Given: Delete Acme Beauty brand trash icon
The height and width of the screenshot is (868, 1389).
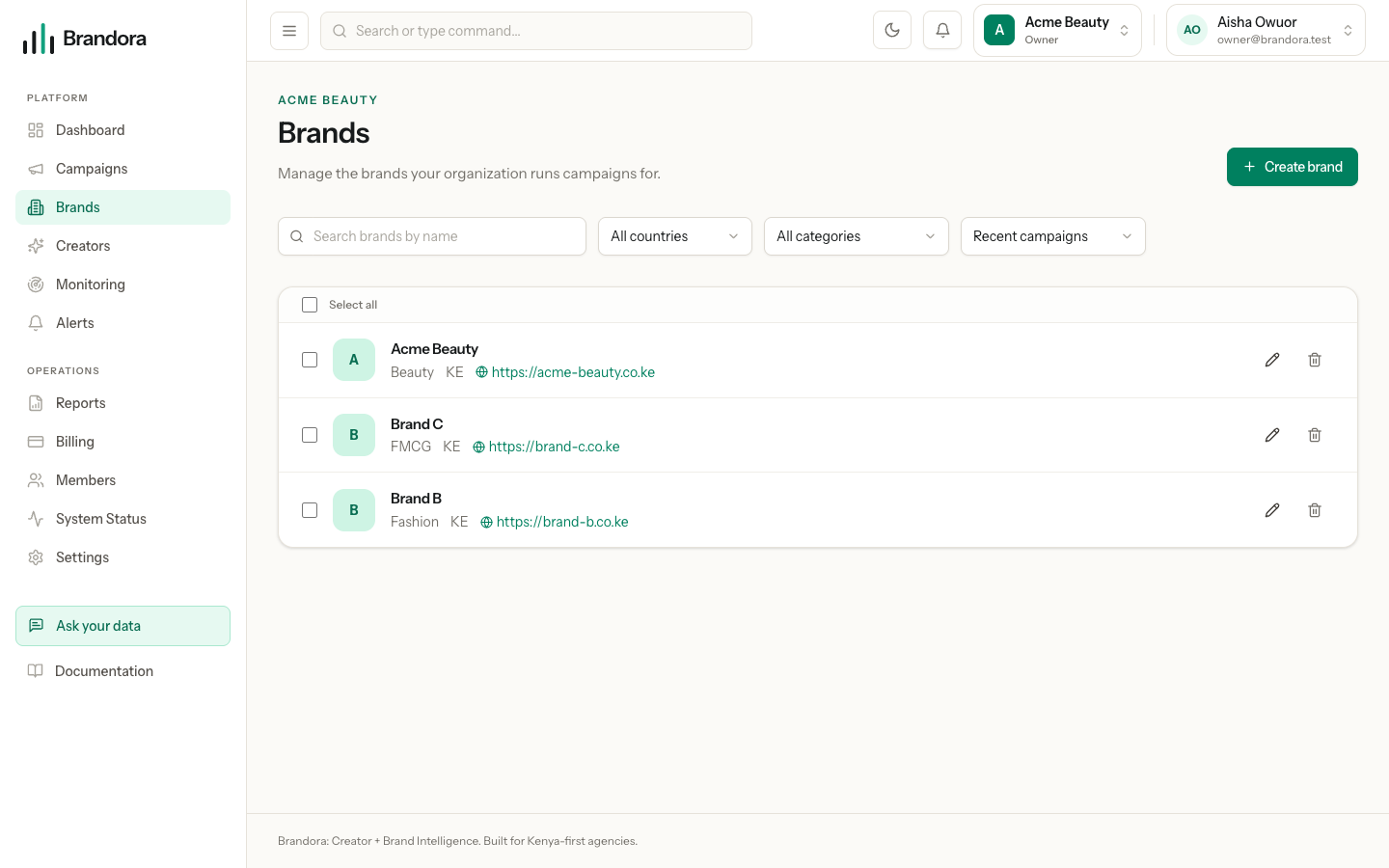Looking at the screenshot, I should point(1315,360).
